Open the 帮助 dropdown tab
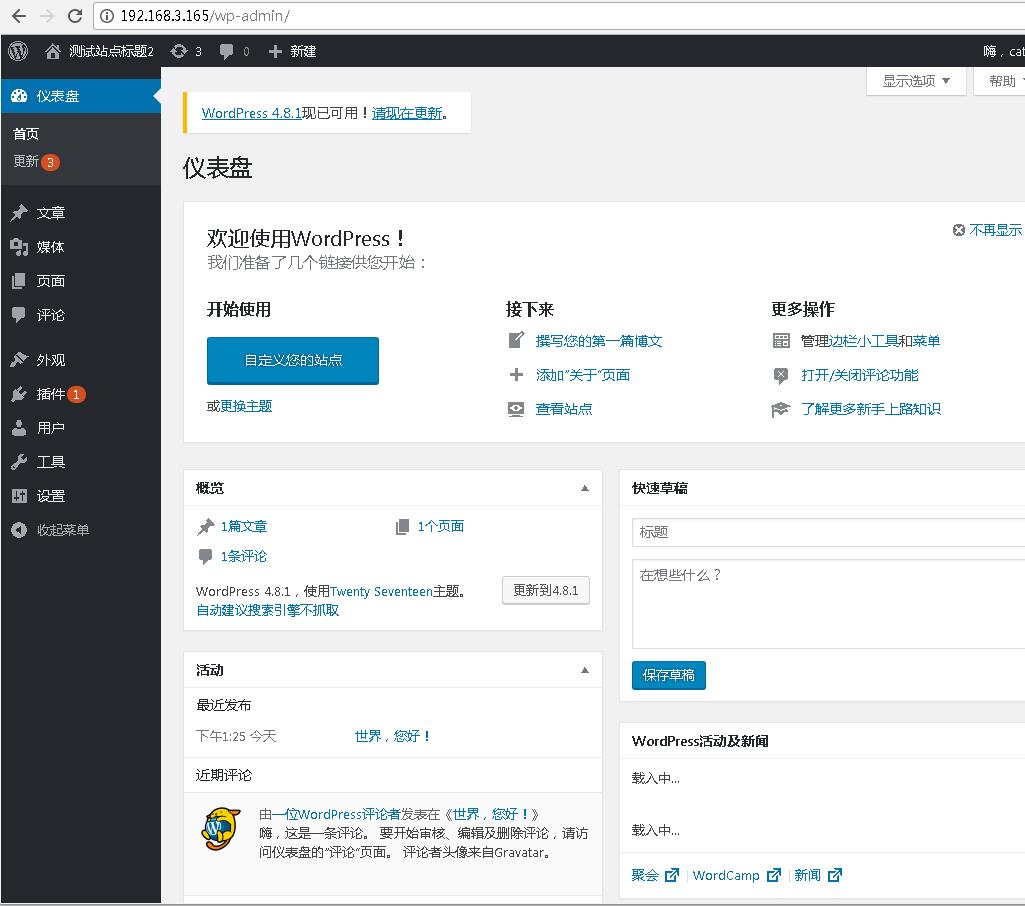Viewport: 1025px width, 906px height. 1000,81
